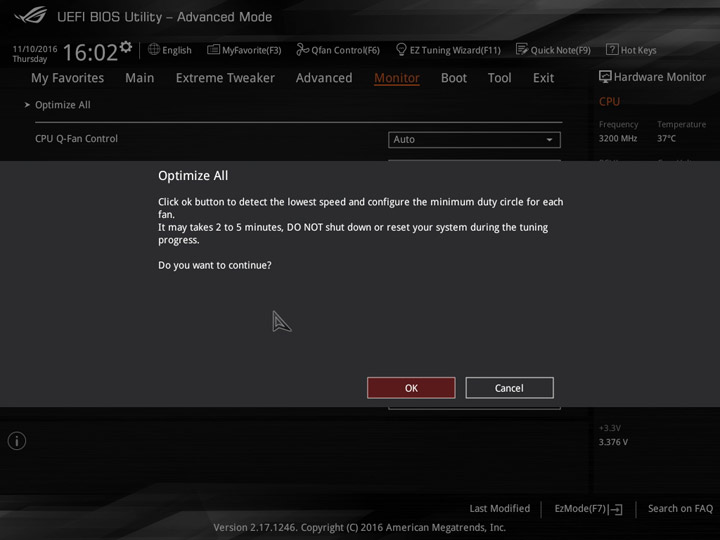720x540 pixels.
Task: Click the Cancel button
Action: [509, 388]
